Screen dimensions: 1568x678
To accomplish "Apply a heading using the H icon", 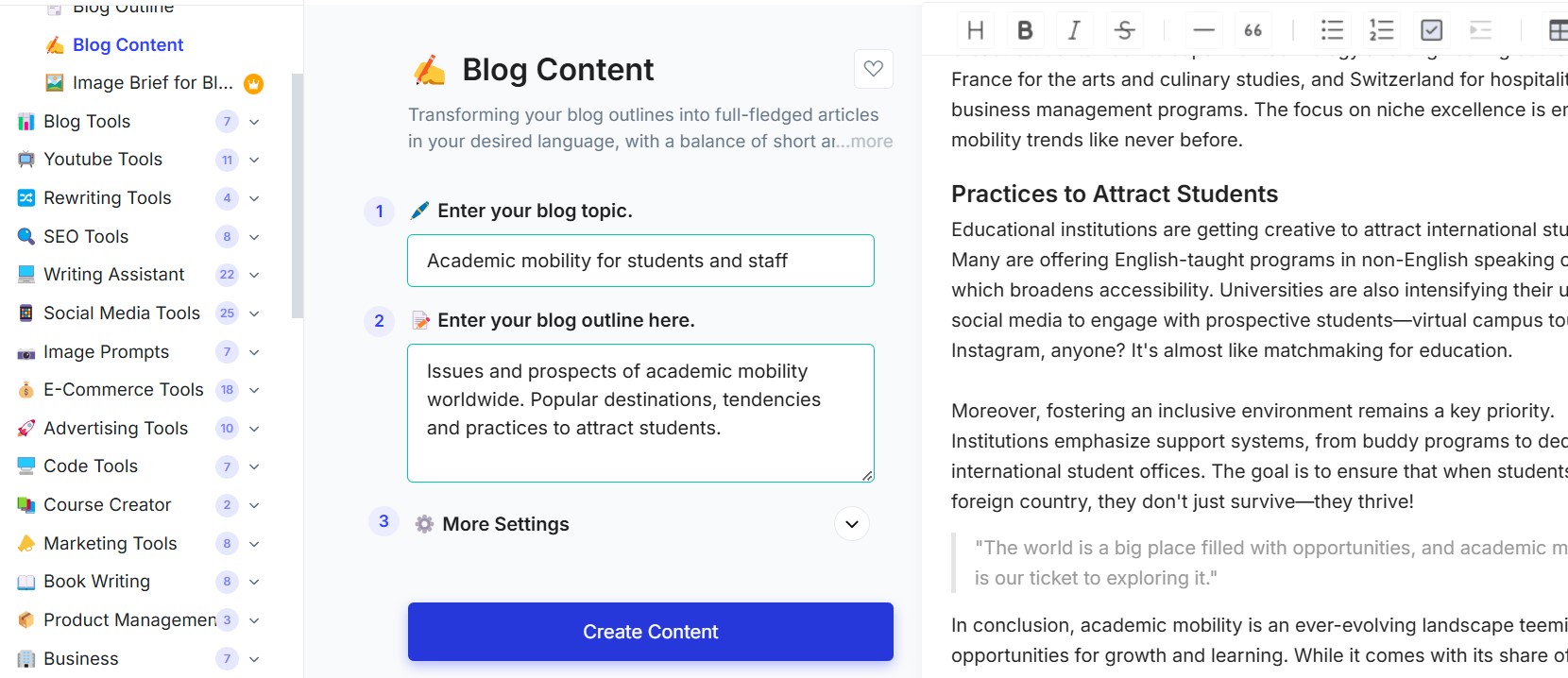I will tap(975, 29).
